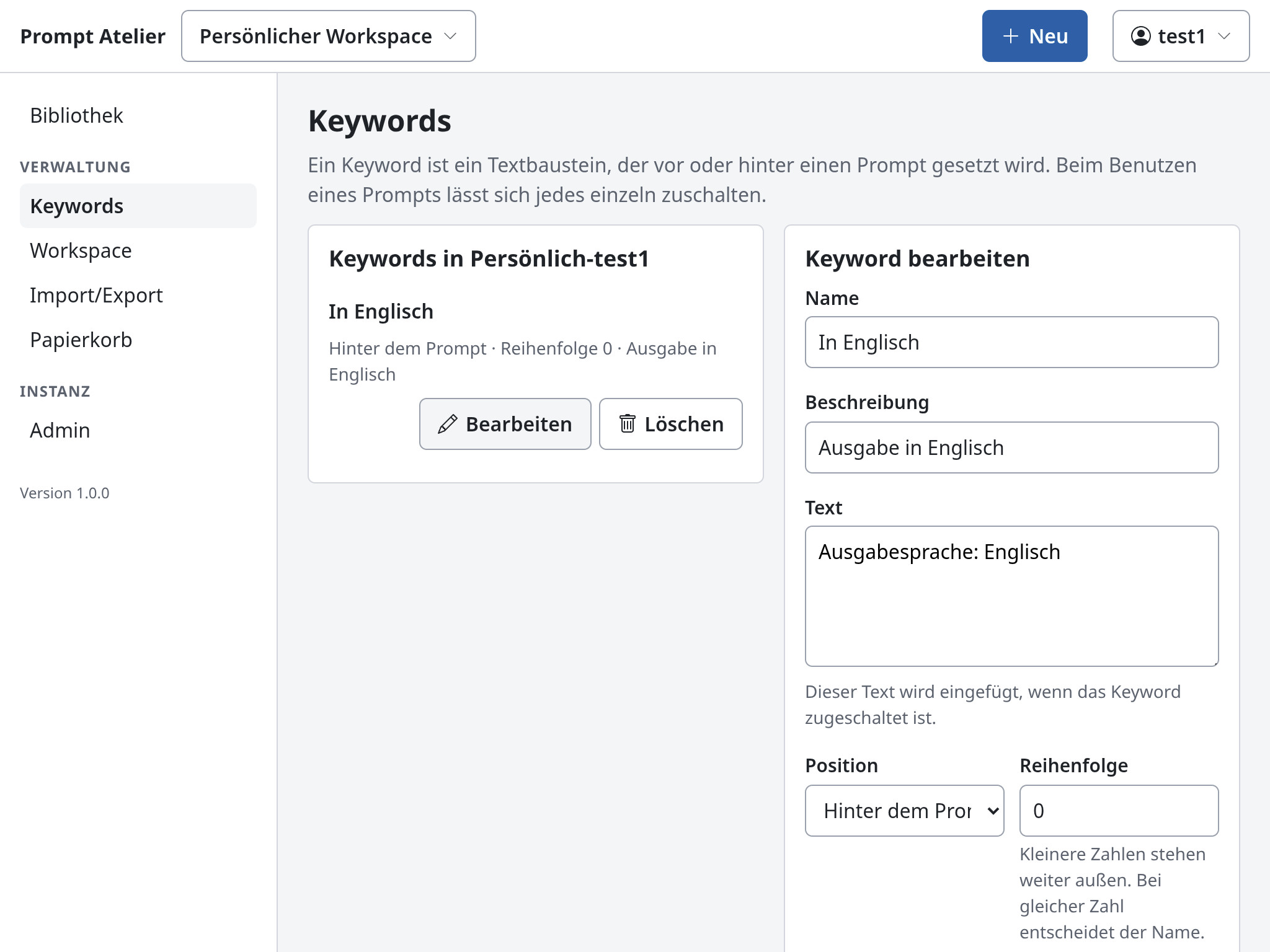Image resolution: width=1270 pixels, height=952 pixels.
Task: Open the Position select dropdown
Action: pyautogui.click(x=904, y=811)
